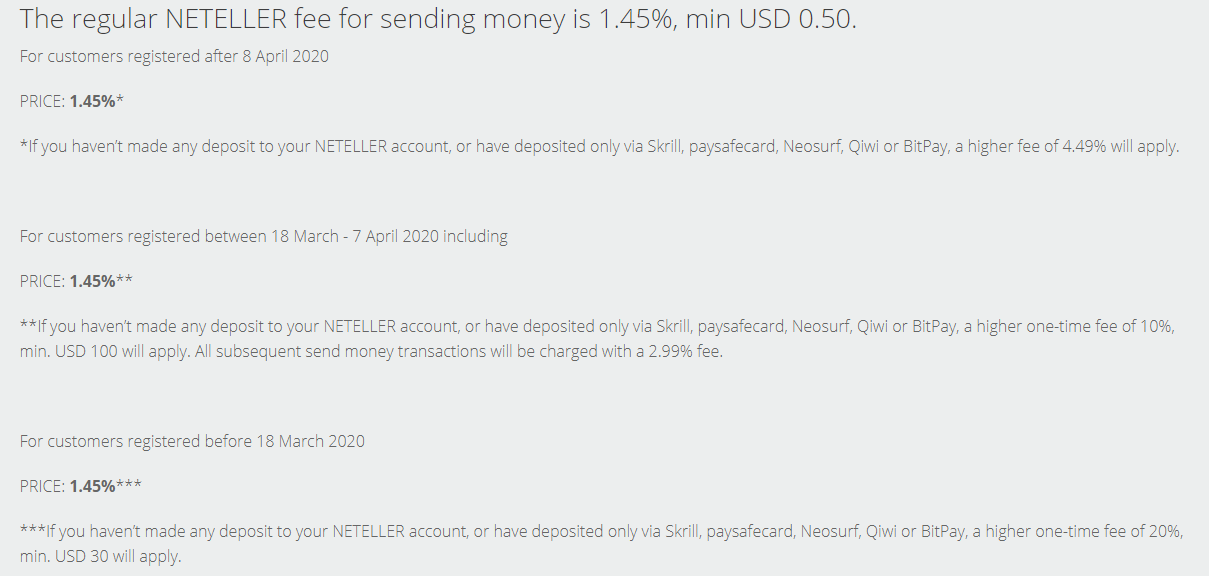The image size is (1209, 576).
Task: Click the bold 1.45% in the third price
Action: (93, 486)
